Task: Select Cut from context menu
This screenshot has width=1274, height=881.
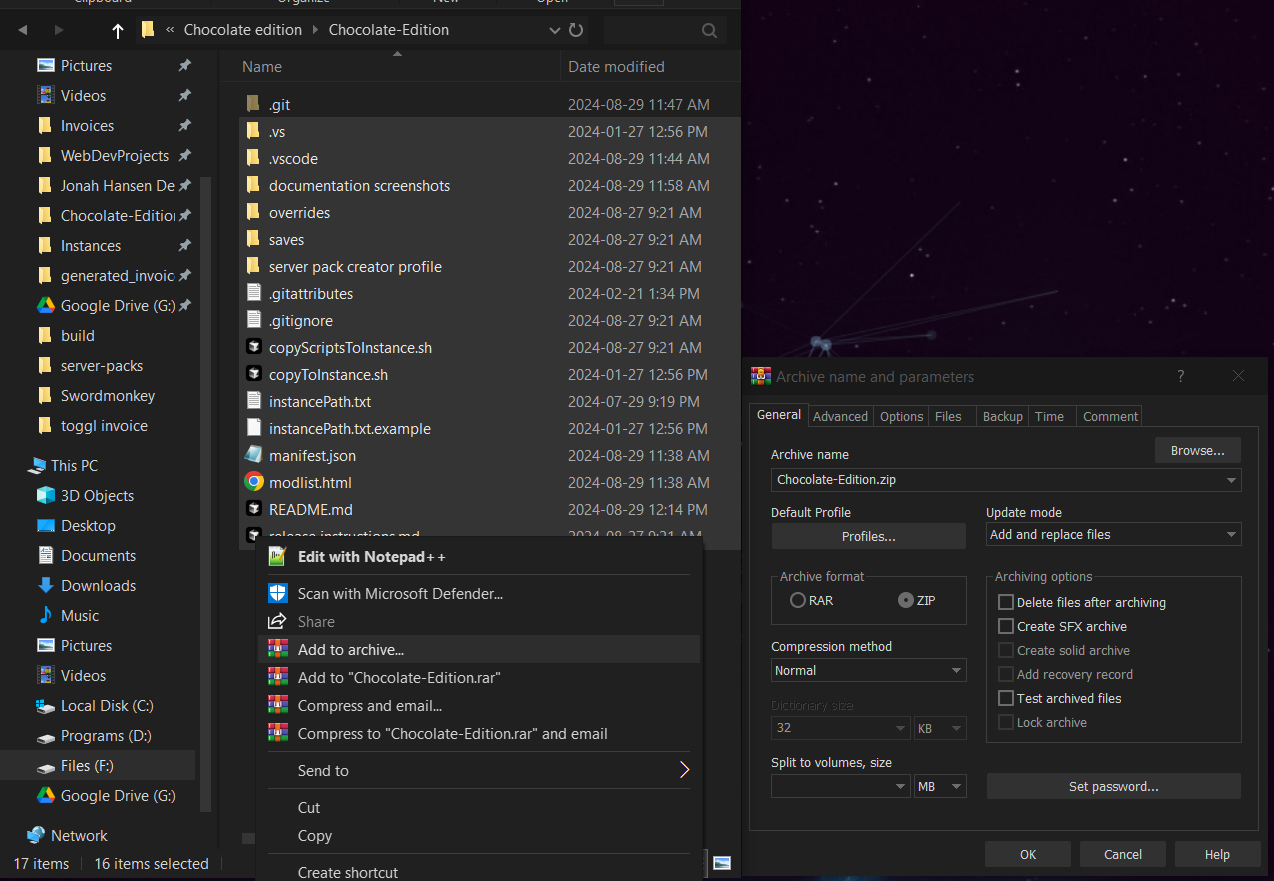Action: click(479, 807)
